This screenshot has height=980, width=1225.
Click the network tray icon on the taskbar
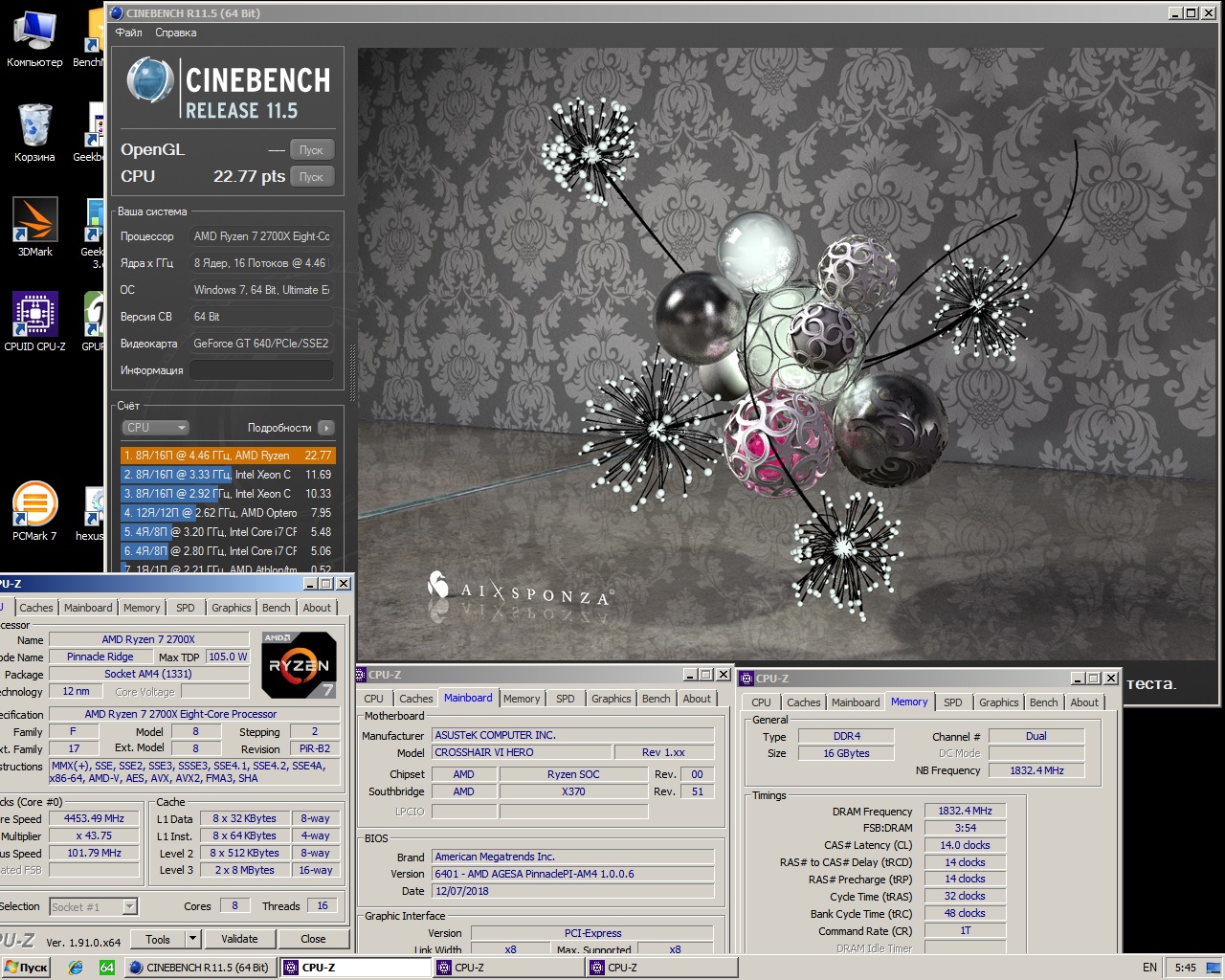pos(1212,968)
